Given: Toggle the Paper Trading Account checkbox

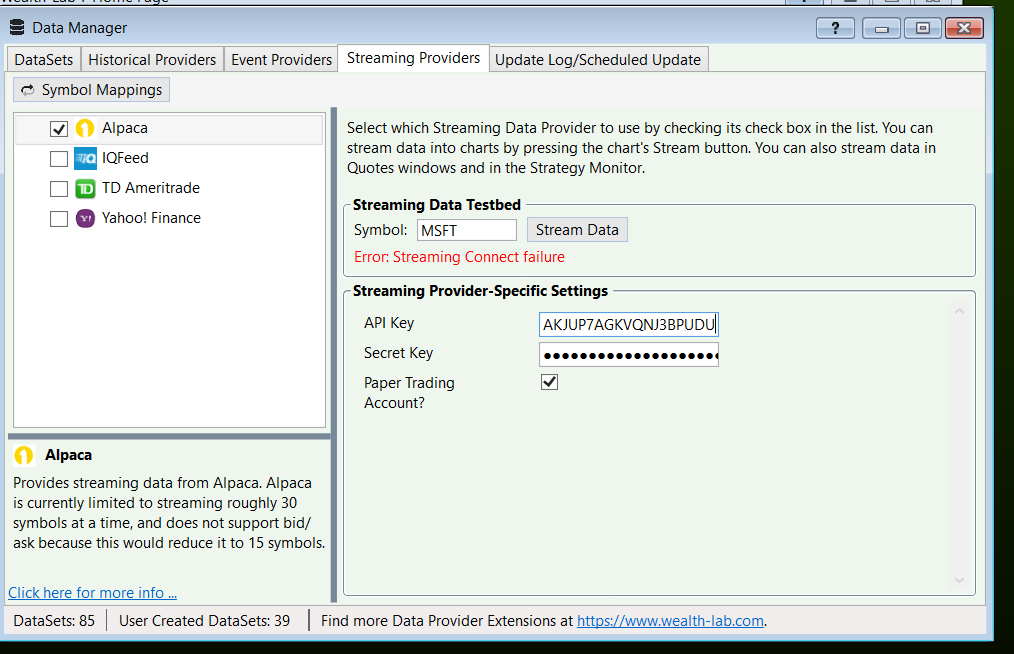Looking at the screenshot, I should point(550,382).
